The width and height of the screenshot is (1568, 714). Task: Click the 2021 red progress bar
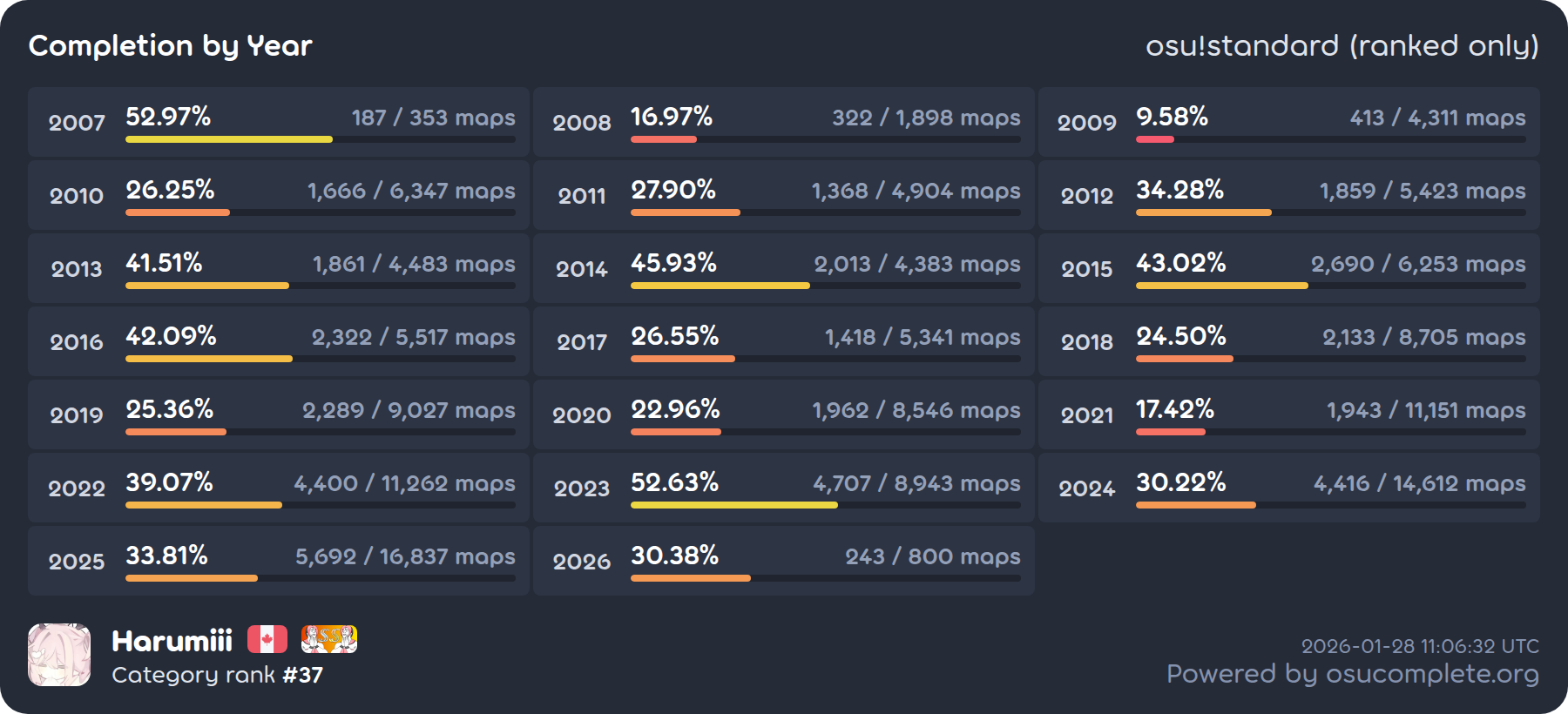point(1170,432)
